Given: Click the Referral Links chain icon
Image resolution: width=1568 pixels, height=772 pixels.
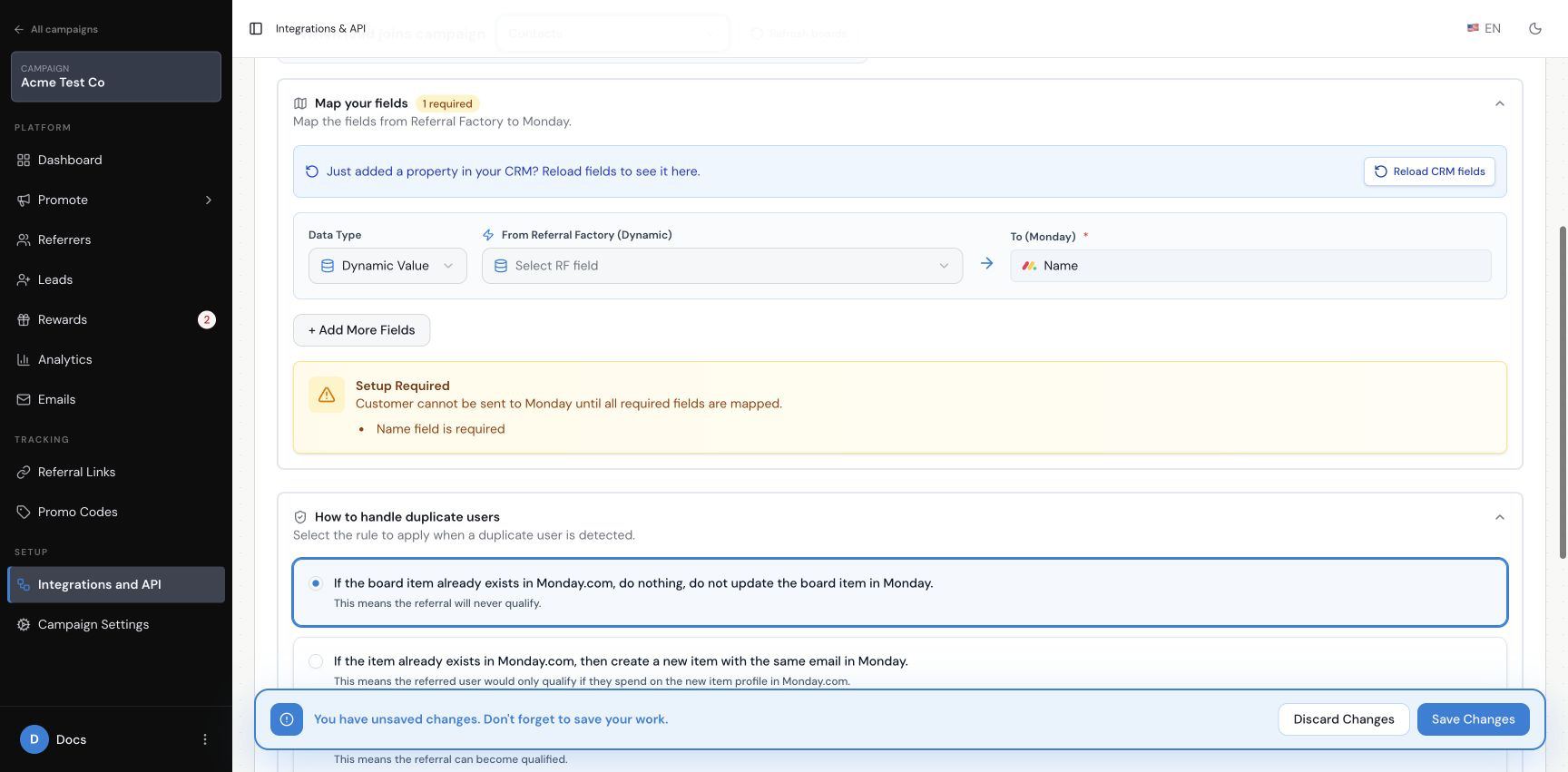Looking at the screenshot, I should coord(24,472).
